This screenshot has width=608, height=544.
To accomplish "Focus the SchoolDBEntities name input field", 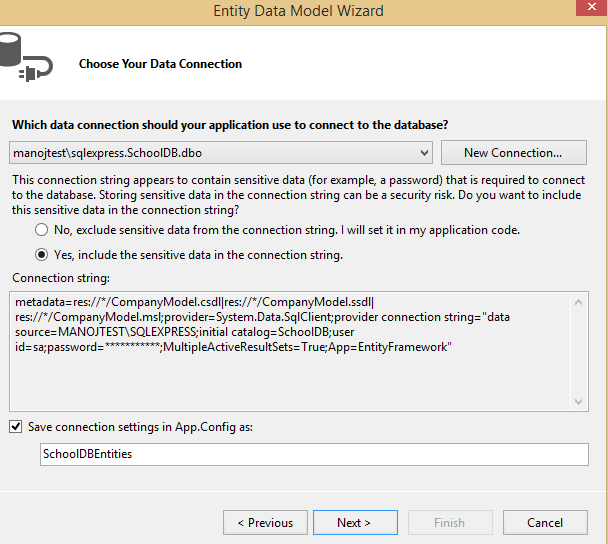I will click(314, 454).
